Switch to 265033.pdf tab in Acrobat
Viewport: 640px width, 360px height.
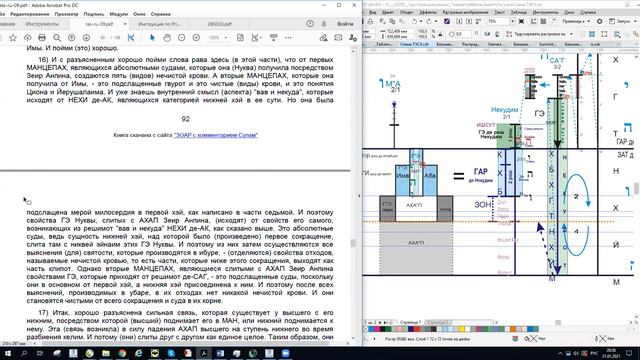click(x=220, y=24)
